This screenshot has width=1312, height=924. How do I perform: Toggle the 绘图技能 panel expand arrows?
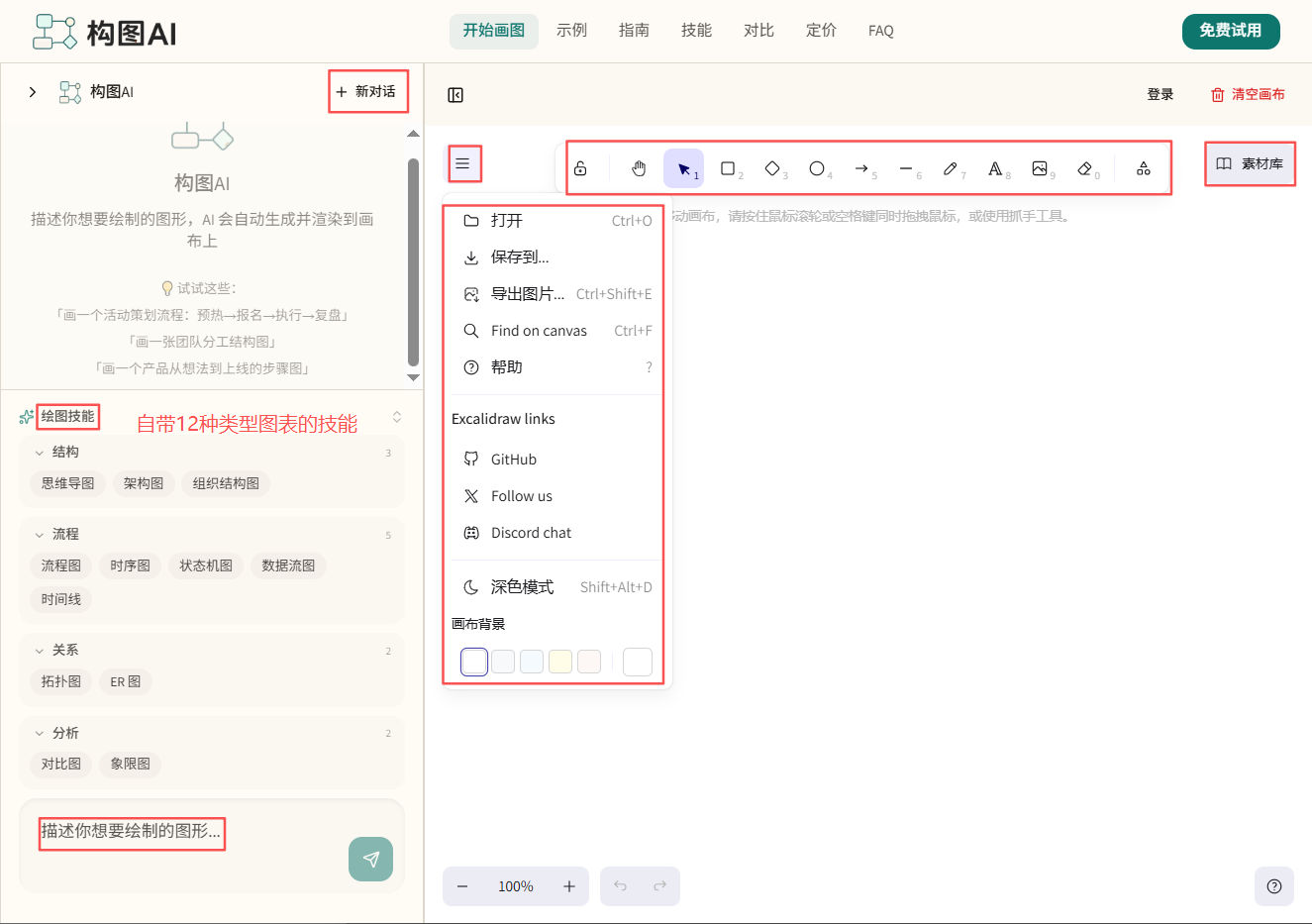(x=397, y=417)
